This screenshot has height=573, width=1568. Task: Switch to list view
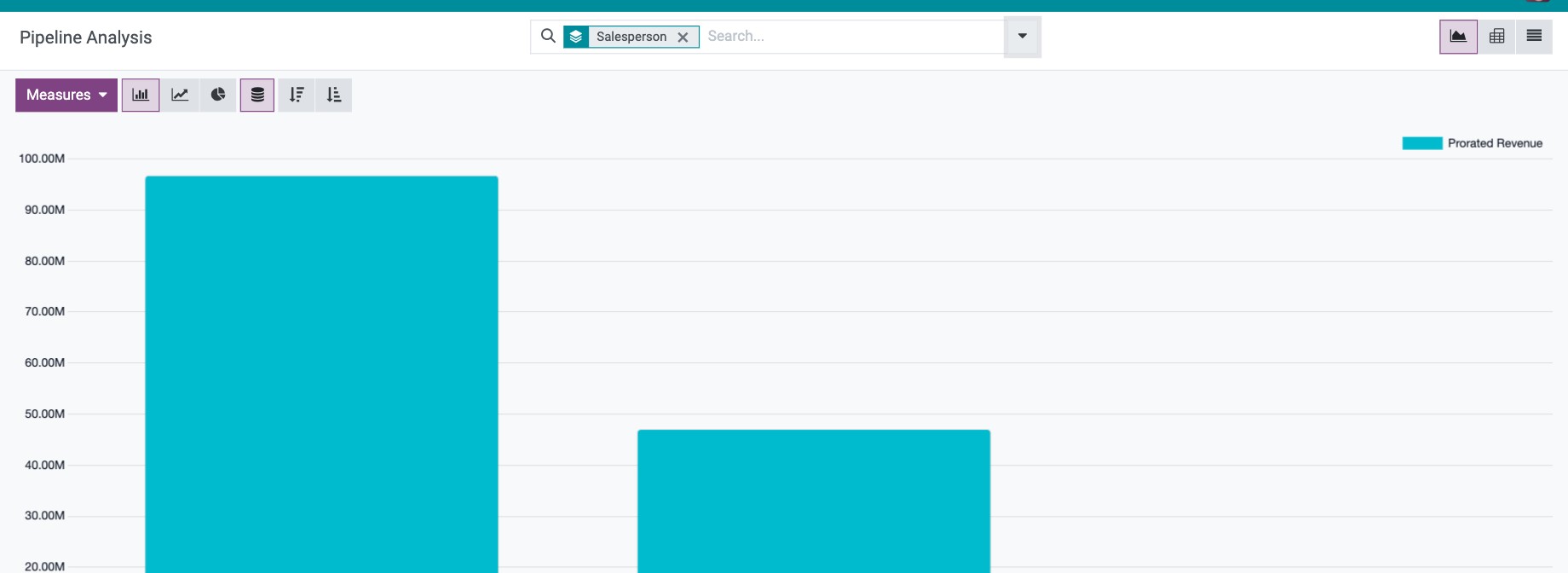pyautogui.click(x=1534, y=37)
